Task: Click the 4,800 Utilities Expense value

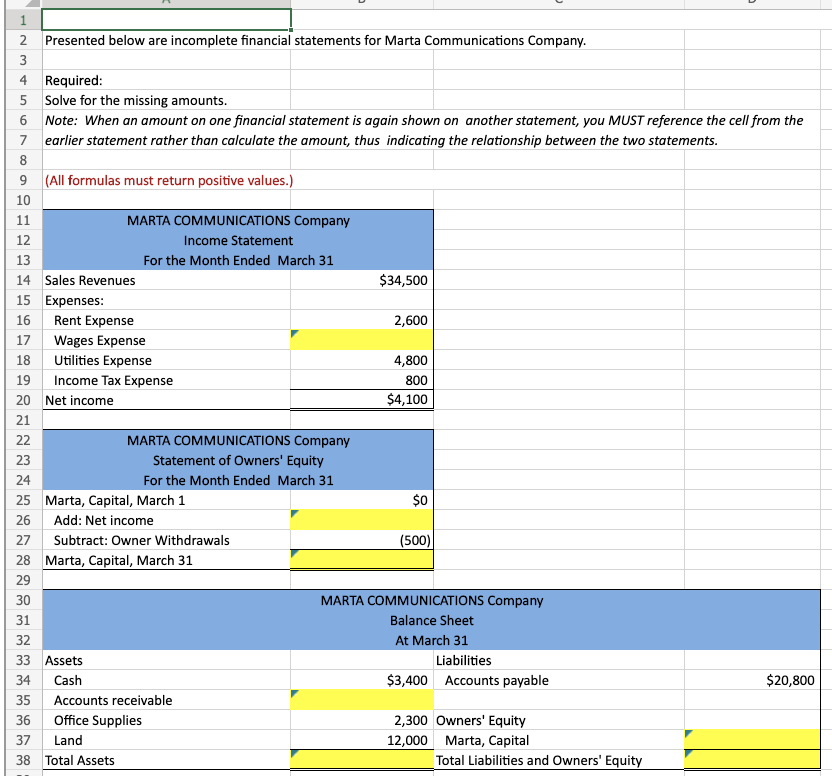Action: tap(410, 360)
